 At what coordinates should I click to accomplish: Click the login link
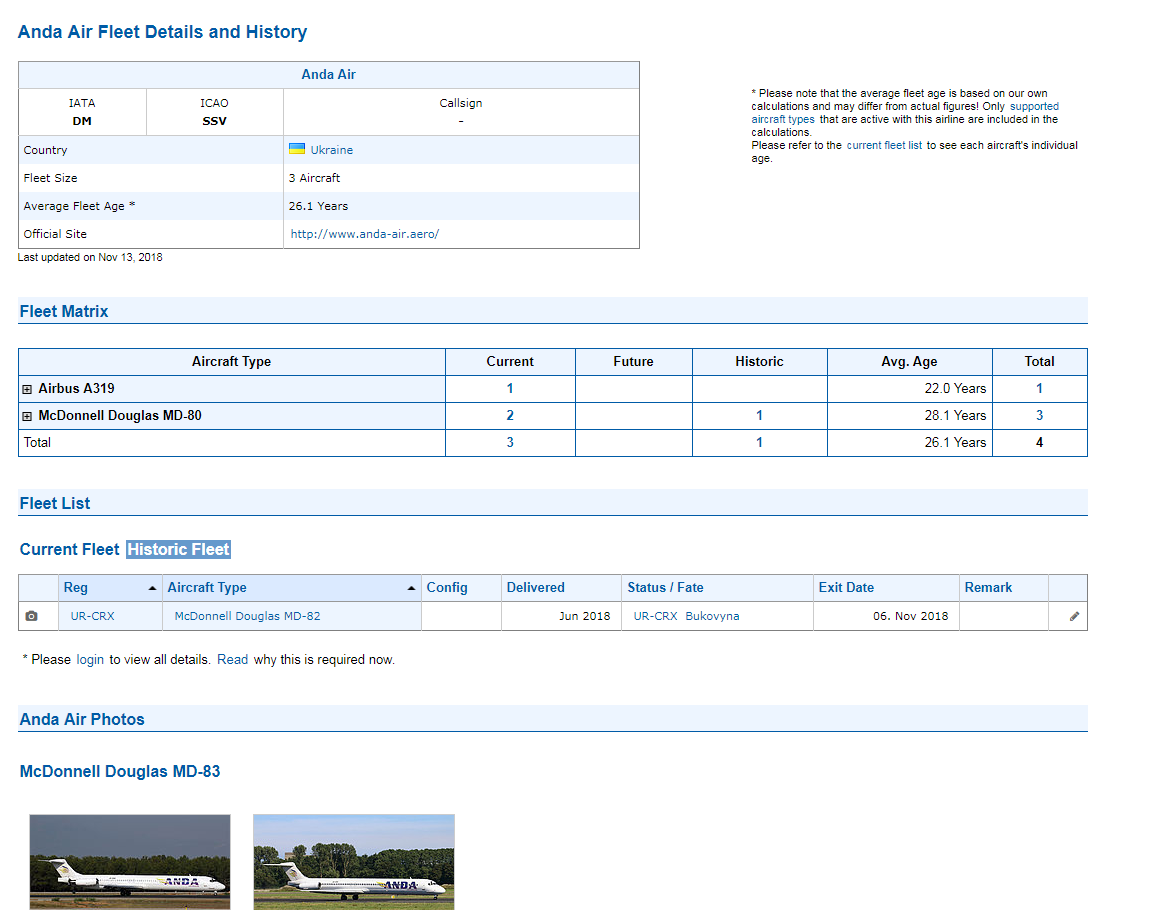[x=90, y=660]
